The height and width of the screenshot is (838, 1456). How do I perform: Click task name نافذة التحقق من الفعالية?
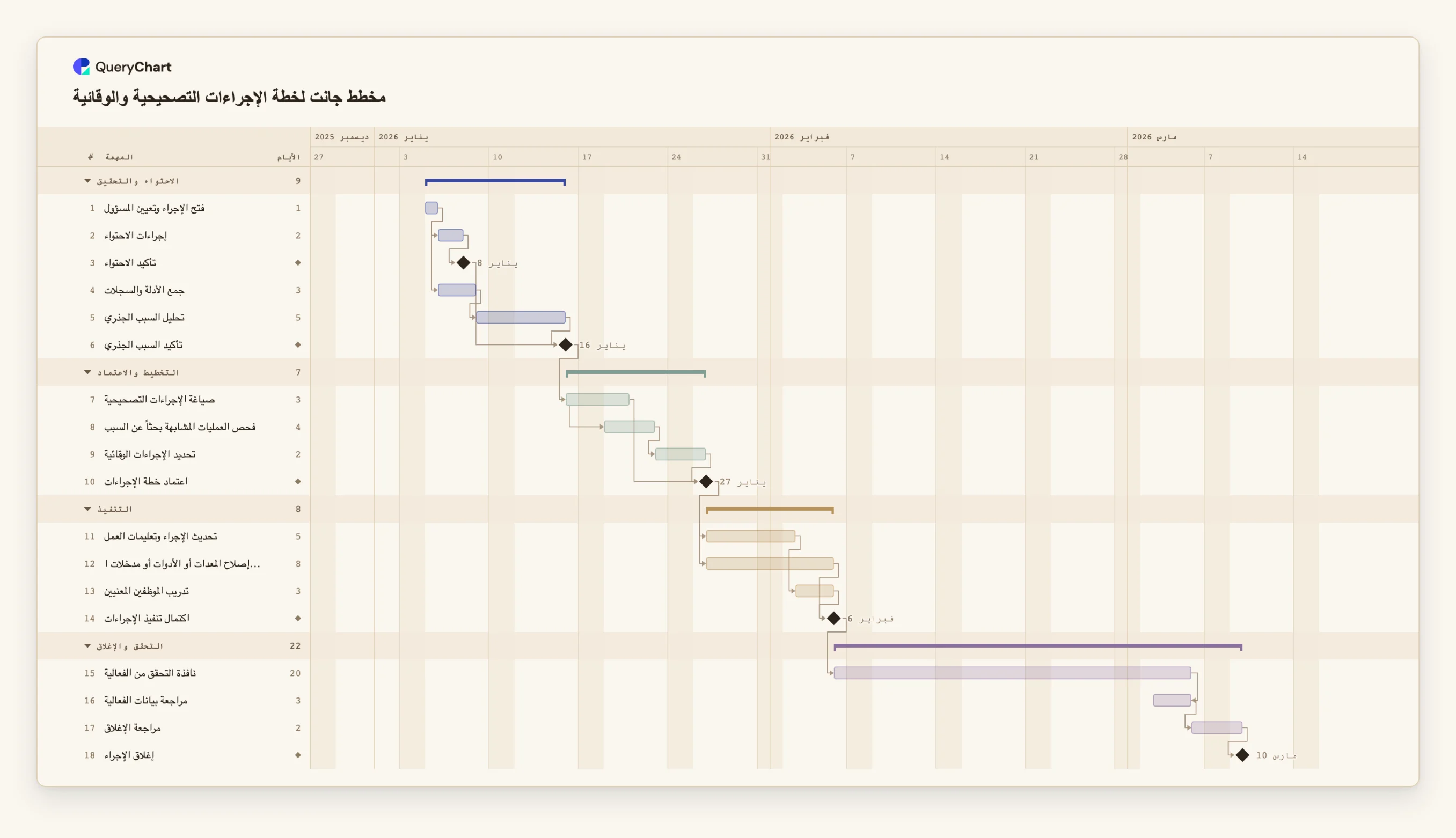pos(150,673)
